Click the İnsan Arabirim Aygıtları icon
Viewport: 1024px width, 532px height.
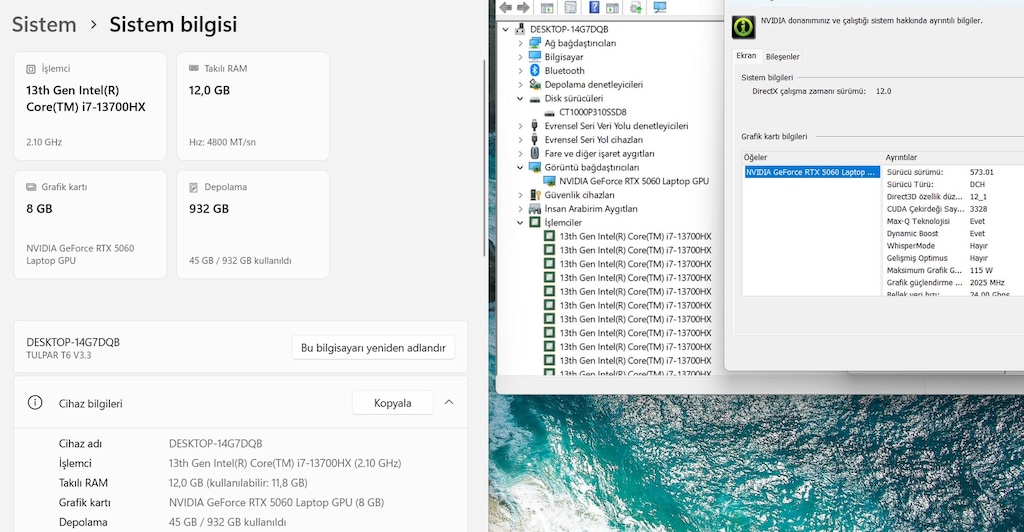535,209
